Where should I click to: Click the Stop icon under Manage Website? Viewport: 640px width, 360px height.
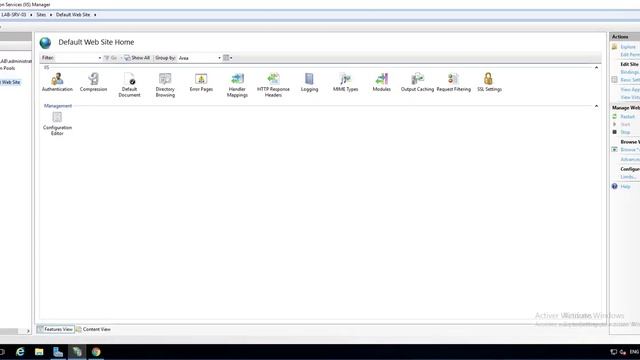click(x=615, y=132)
